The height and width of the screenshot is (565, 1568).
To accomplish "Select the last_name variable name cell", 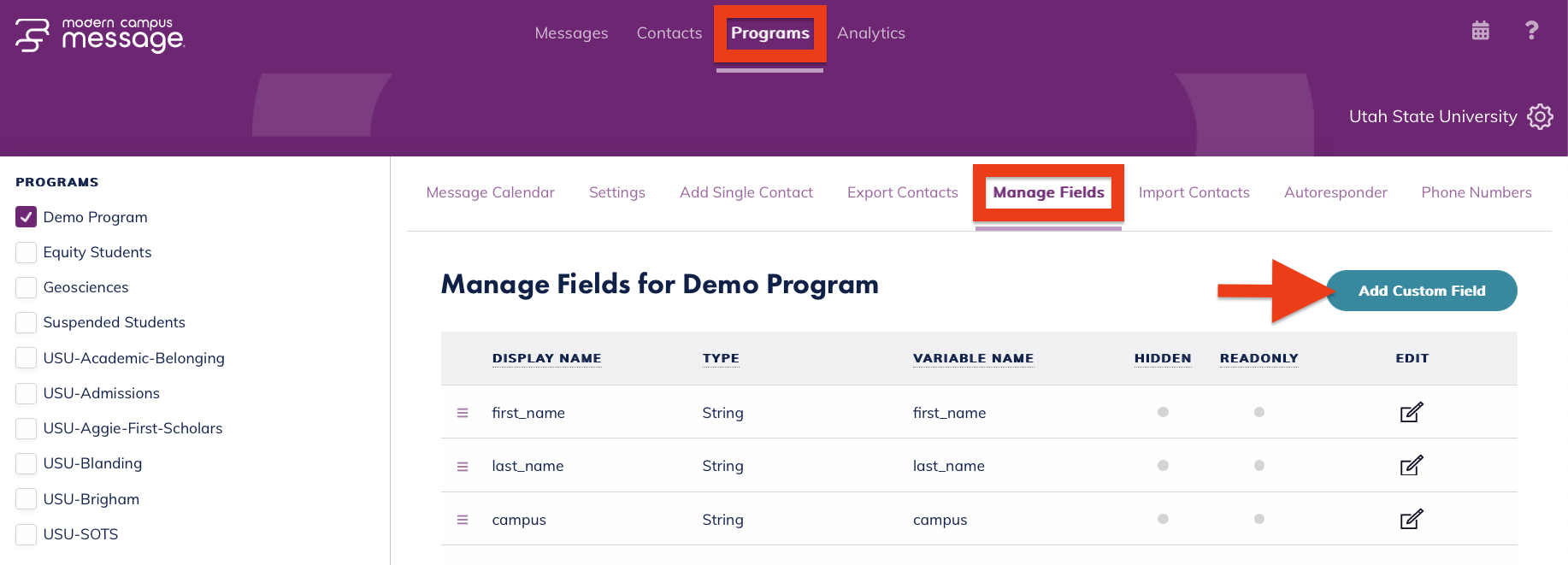I will pyautogui.click(x=949, y=466).
